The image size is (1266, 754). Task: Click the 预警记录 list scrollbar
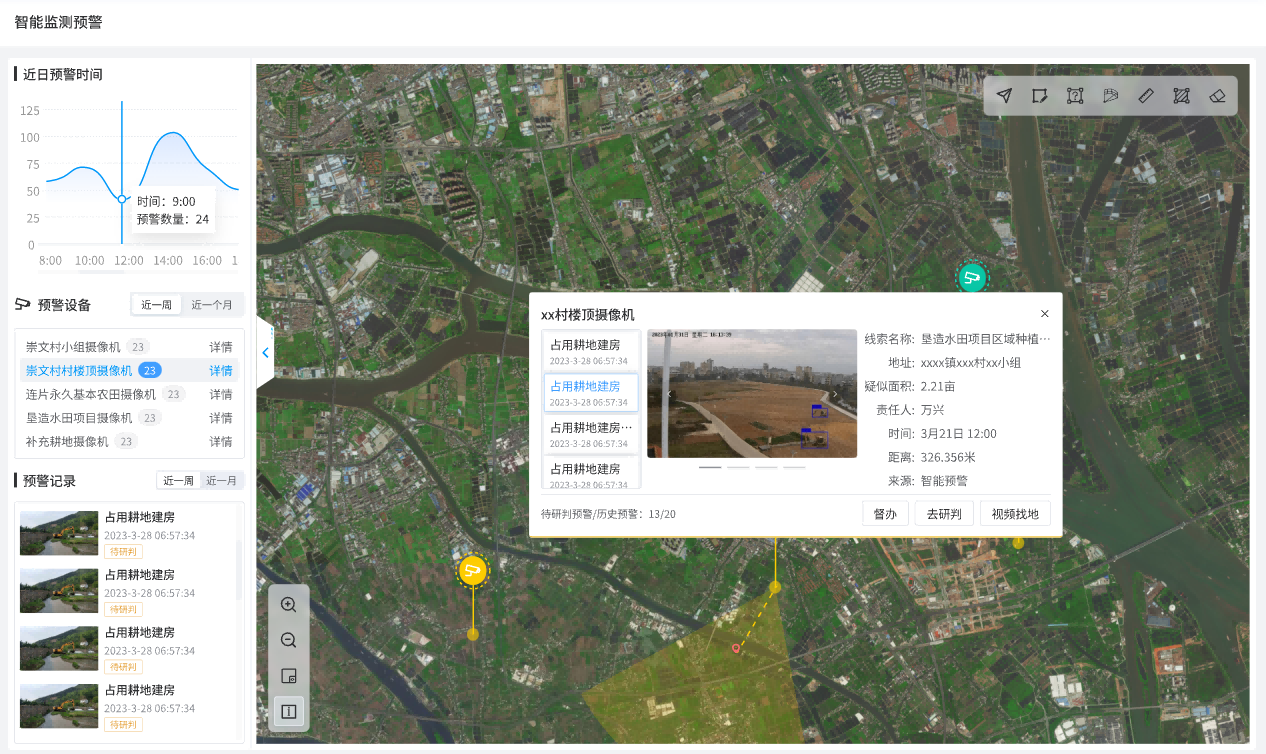pyautogui.click(x=238, y=570)
